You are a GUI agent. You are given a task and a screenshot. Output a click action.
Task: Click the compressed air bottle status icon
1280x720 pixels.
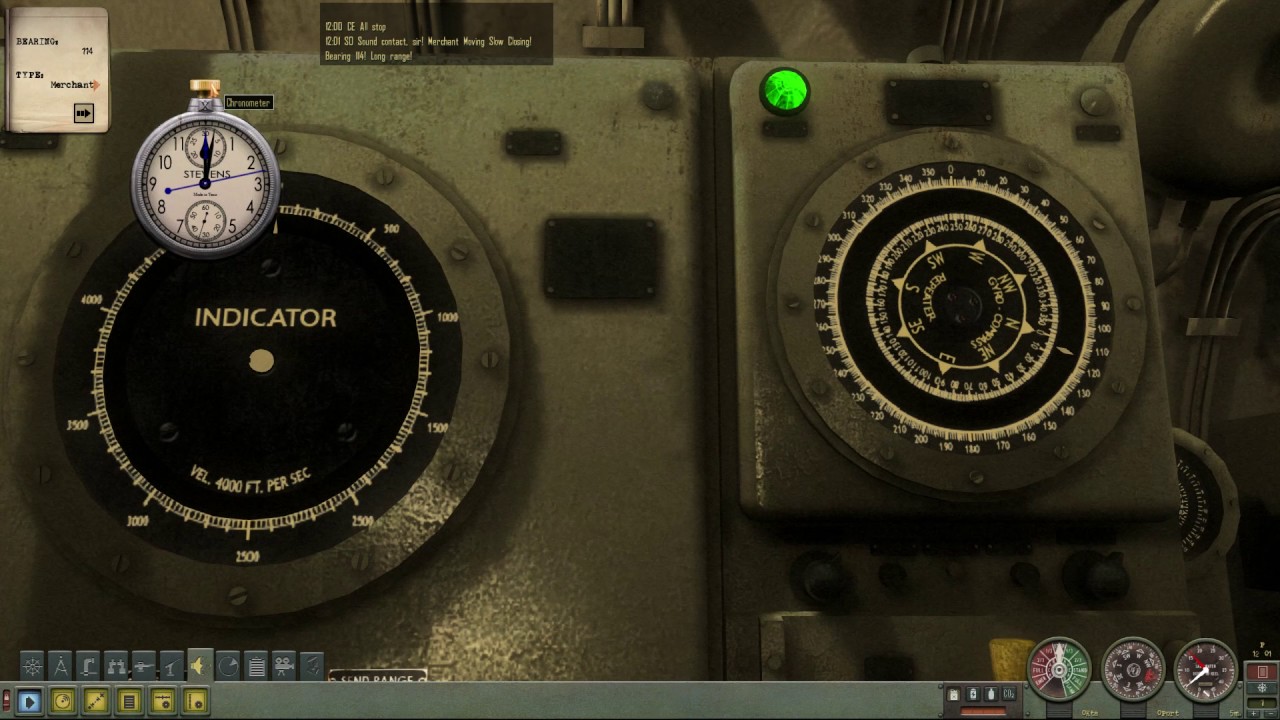991,694
